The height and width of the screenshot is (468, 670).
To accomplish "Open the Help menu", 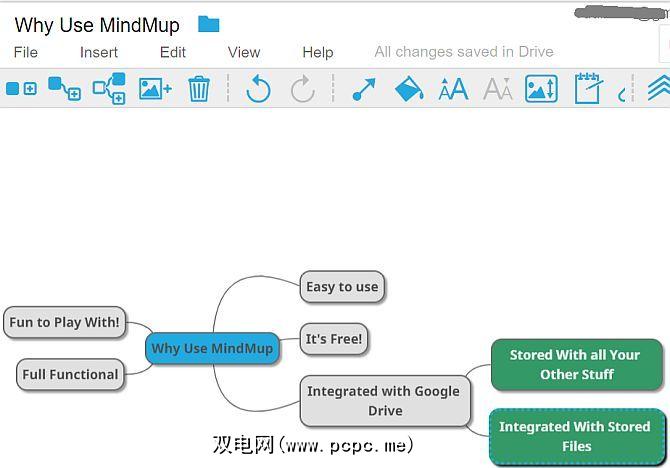I will click(x=318, y=52).
